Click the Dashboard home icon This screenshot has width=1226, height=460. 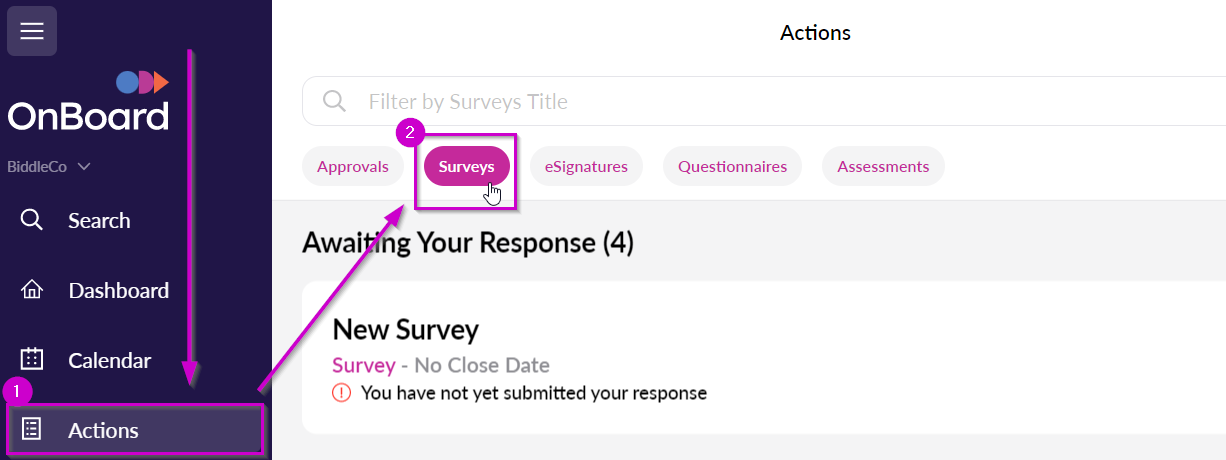[32, 290]
